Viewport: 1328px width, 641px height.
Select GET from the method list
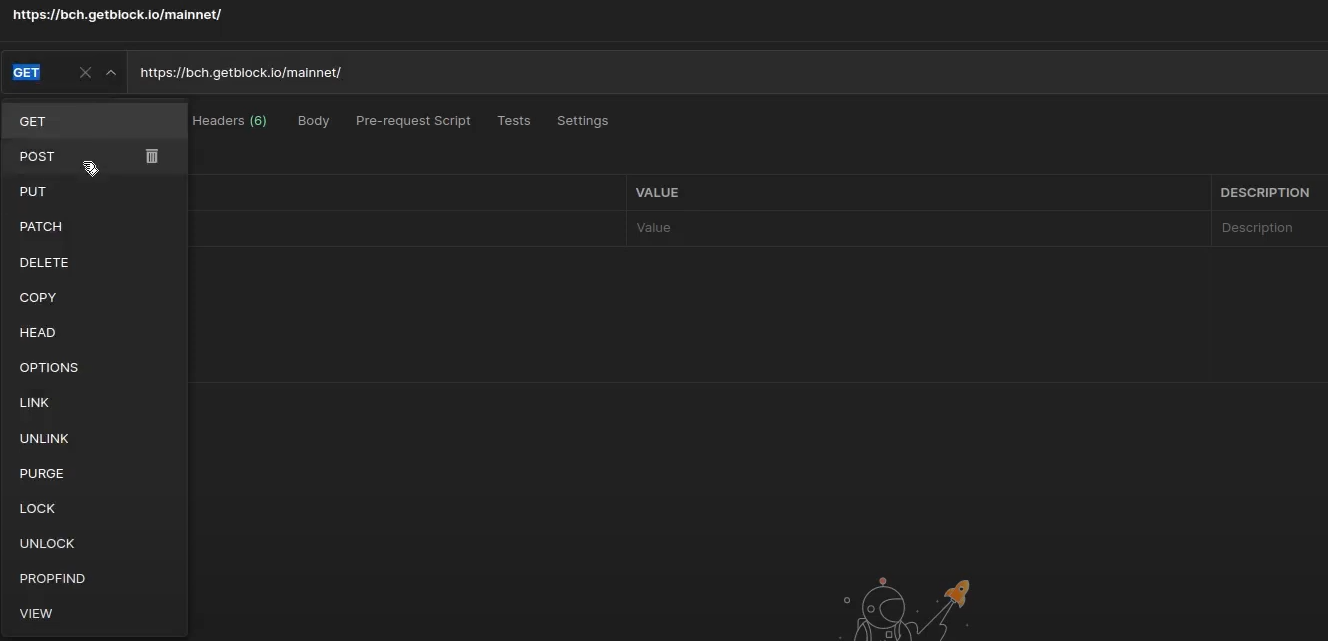coord(95,121)
